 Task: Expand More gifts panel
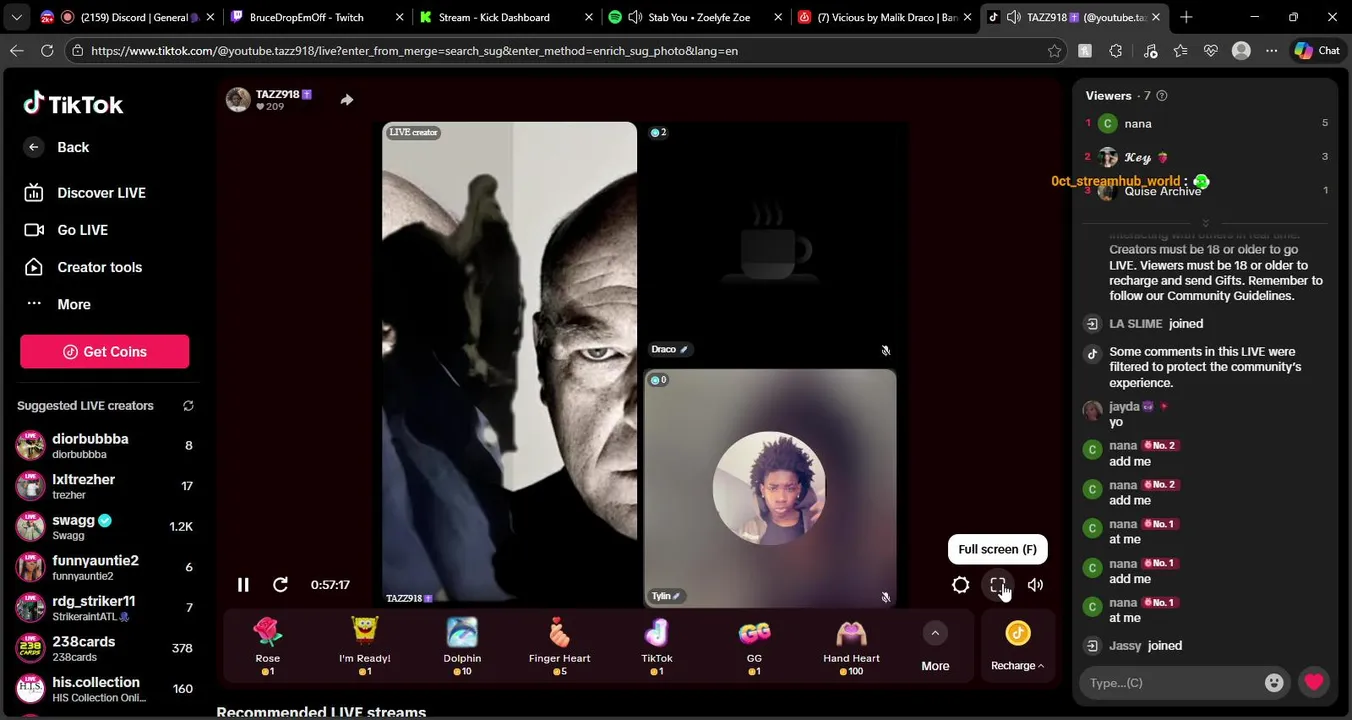pyautogui.click(x=935, y=647)
